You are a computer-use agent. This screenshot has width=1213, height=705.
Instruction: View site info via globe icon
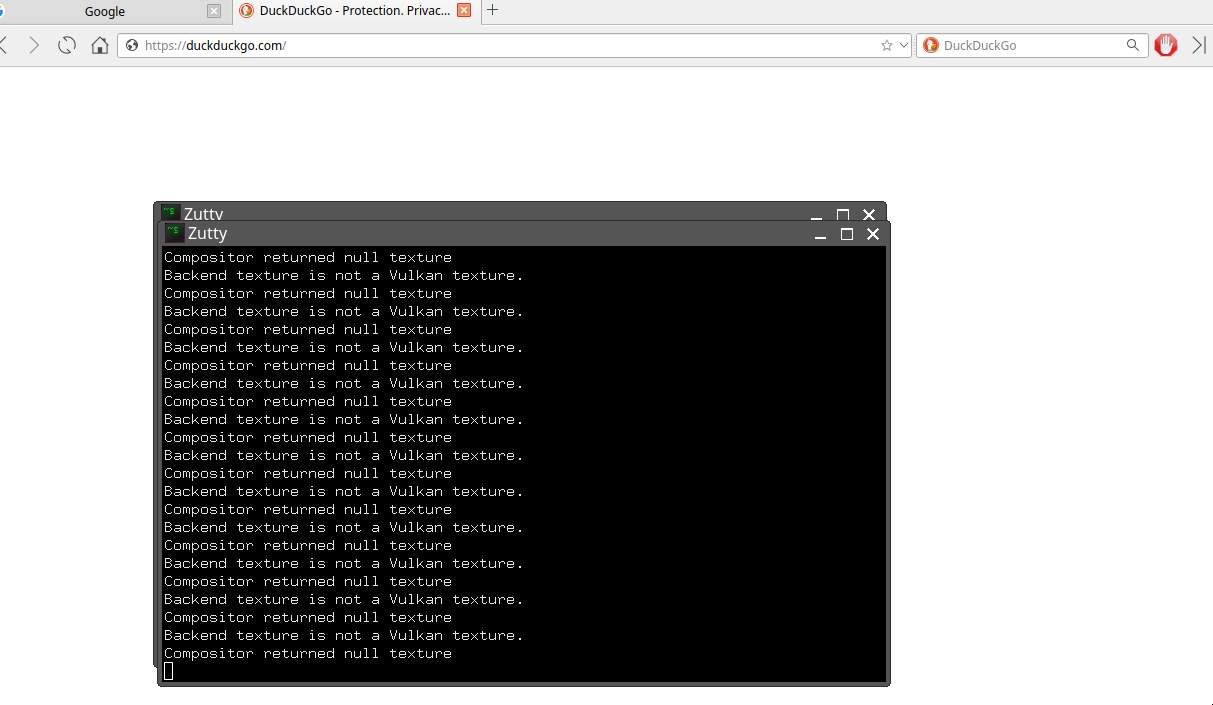132,45
